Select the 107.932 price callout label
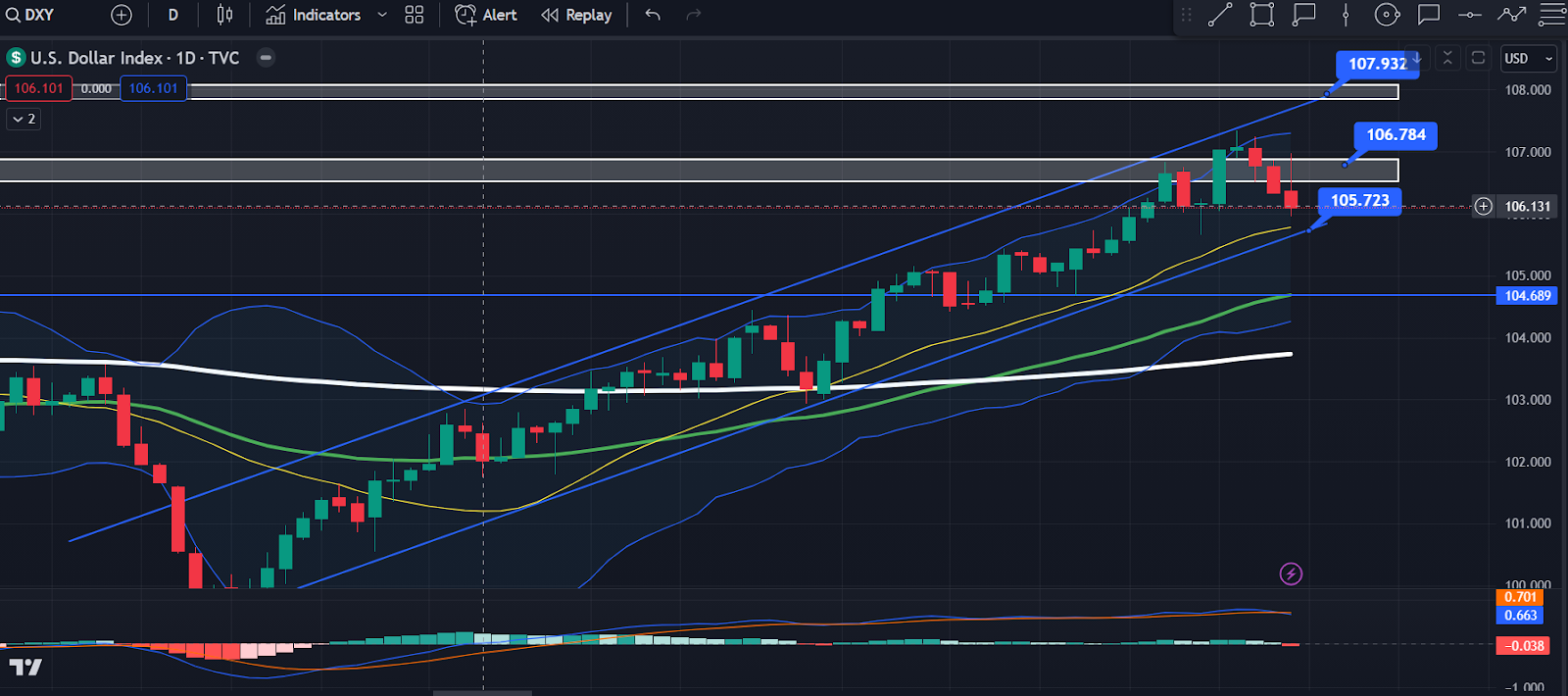This screenshot has width=1568, height=696. 1378,64
